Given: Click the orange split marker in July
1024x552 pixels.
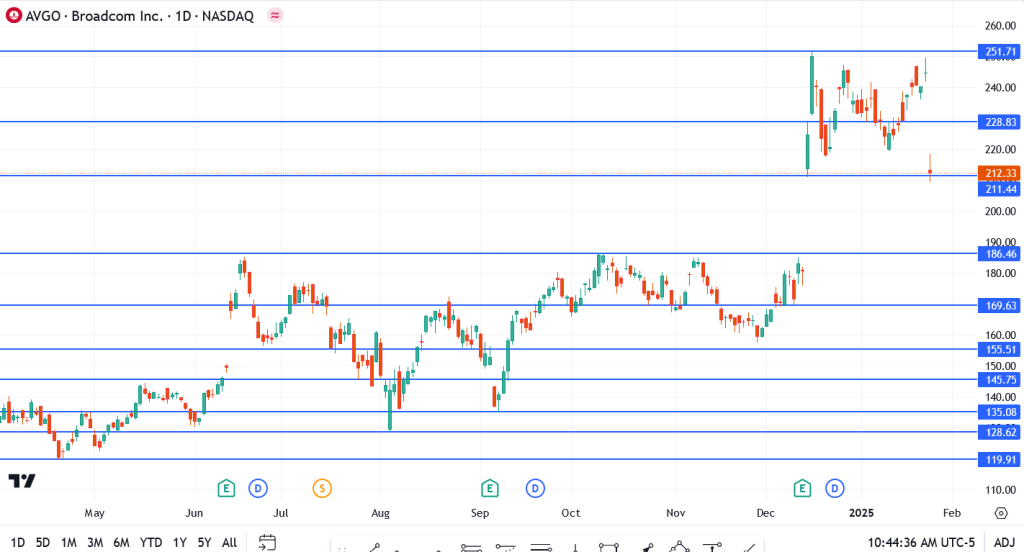Looking at the screenshot, I should [x=321, y=488].
